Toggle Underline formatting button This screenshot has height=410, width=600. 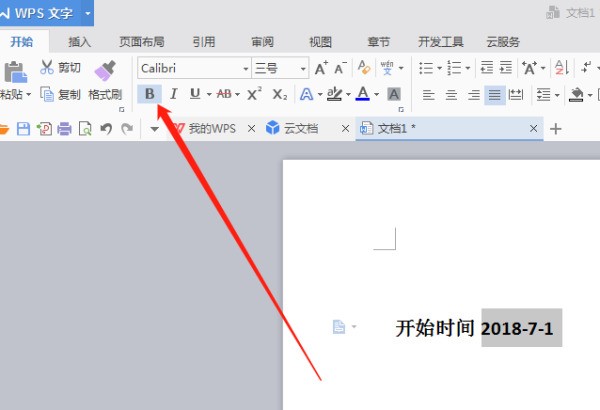click(x=195, y=93)
